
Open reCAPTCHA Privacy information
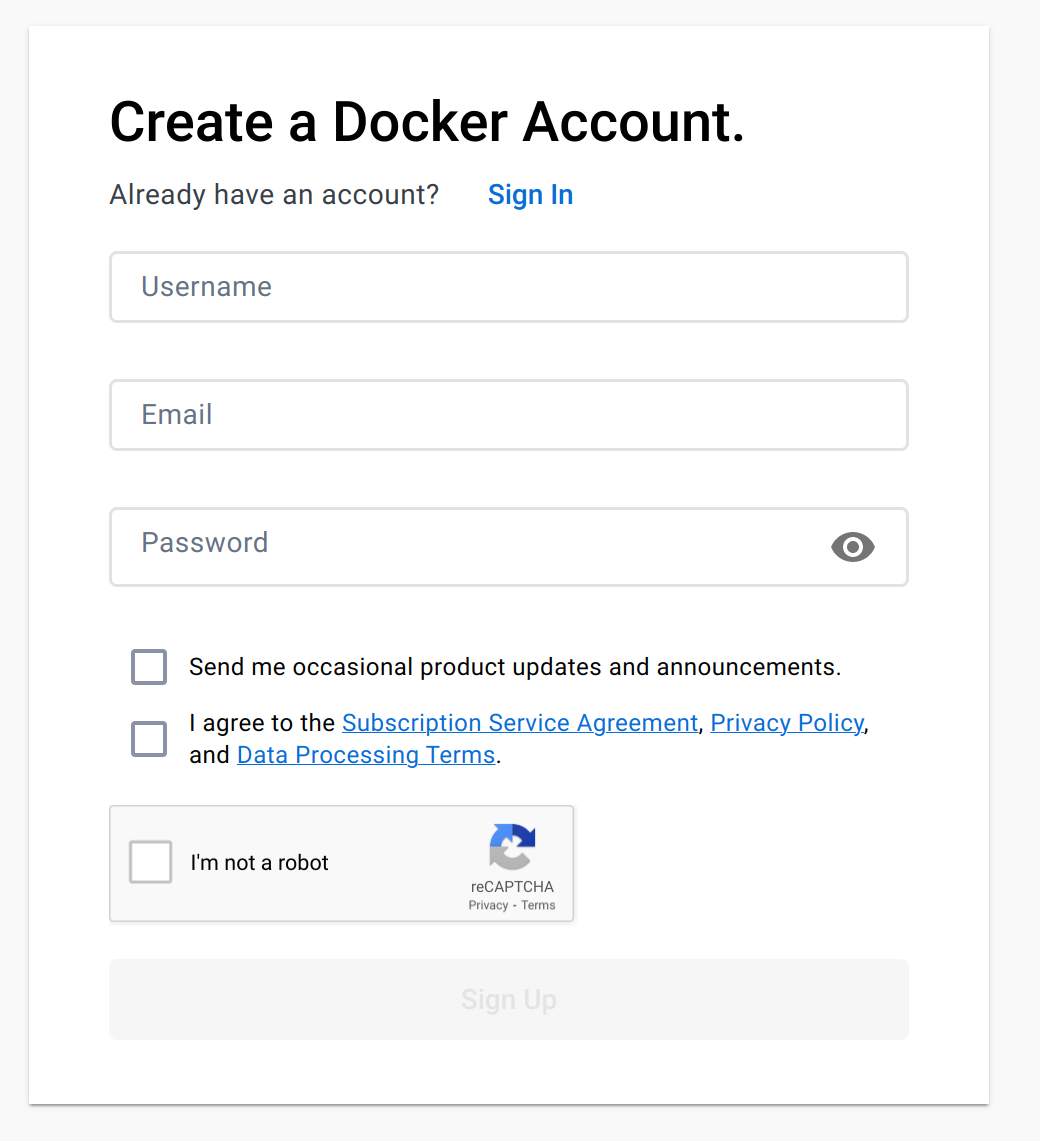489,904
